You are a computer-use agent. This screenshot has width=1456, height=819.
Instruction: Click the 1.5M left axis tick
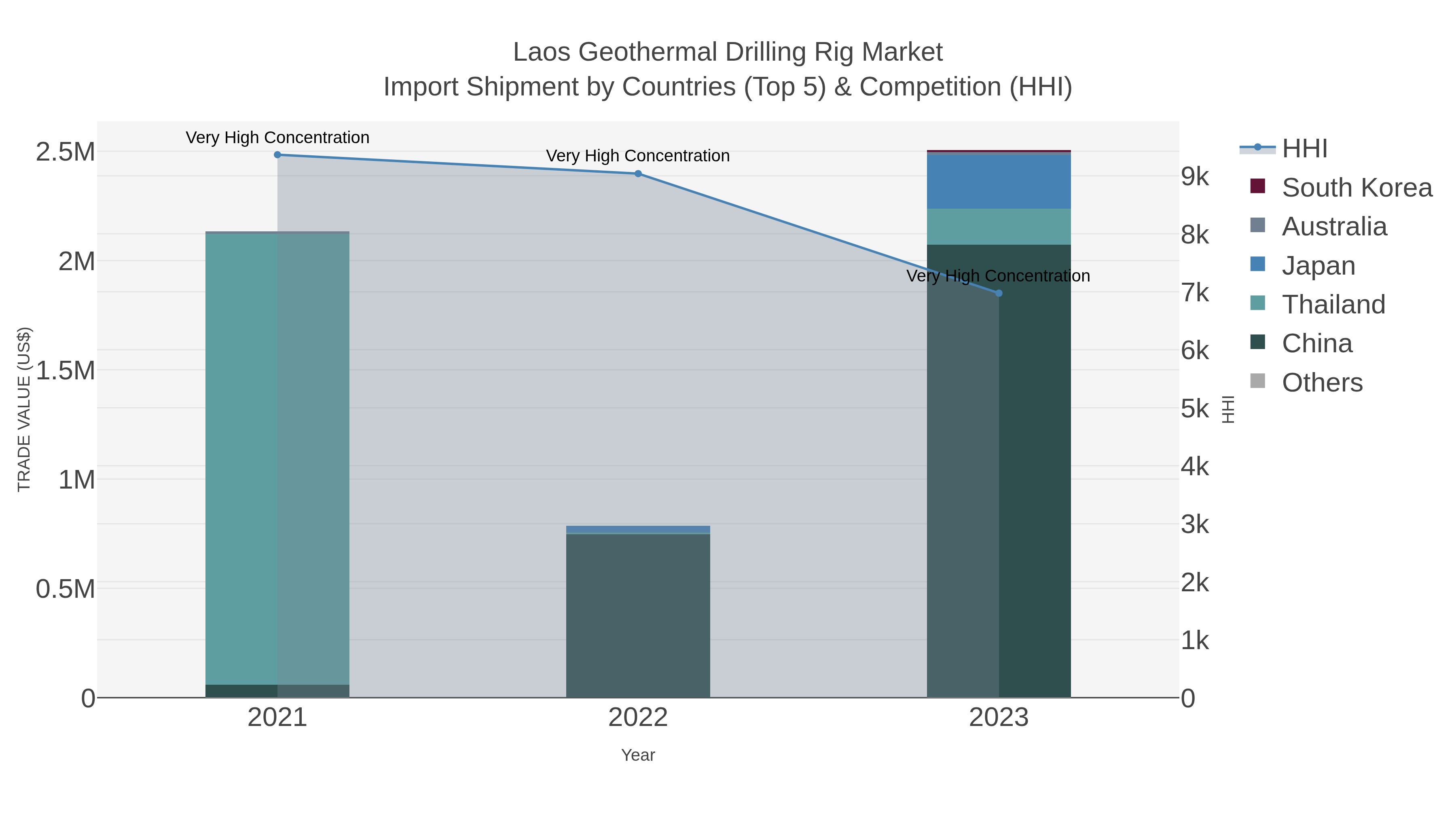[x=66, y=371]
